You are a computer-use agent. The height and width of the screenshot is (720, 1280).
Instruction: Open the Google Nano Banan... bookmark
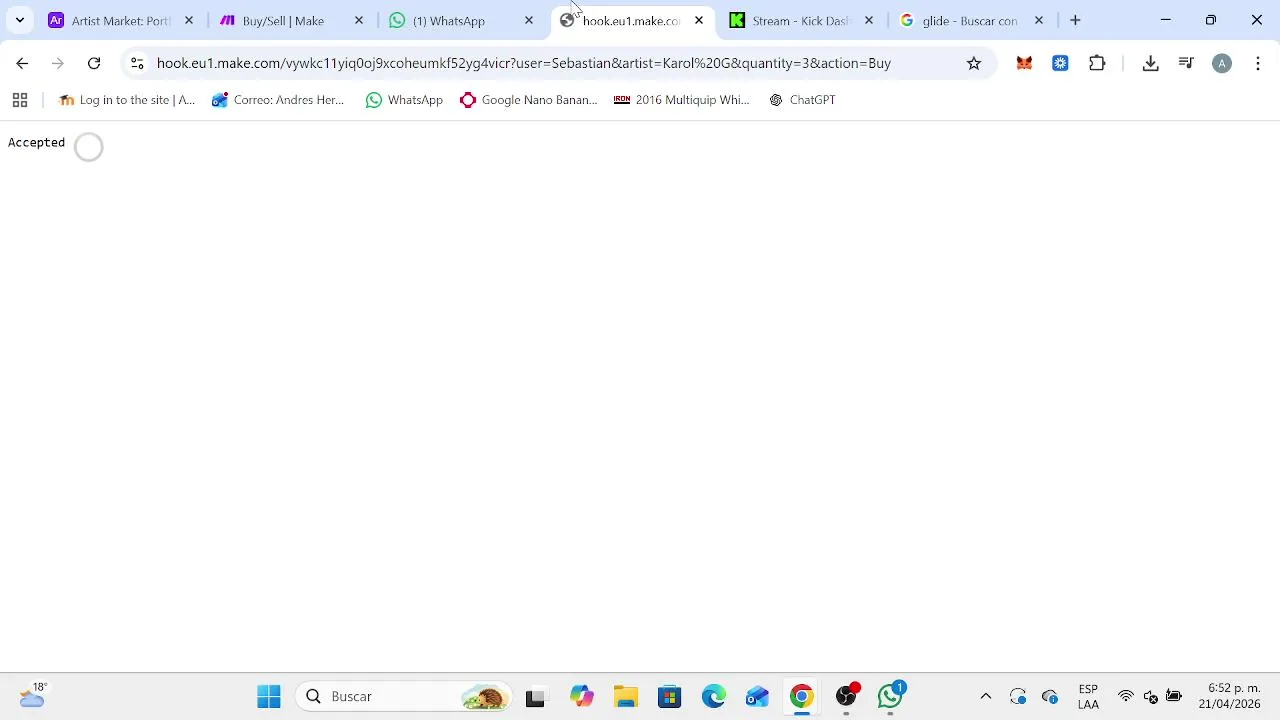[x=529, y=100]
